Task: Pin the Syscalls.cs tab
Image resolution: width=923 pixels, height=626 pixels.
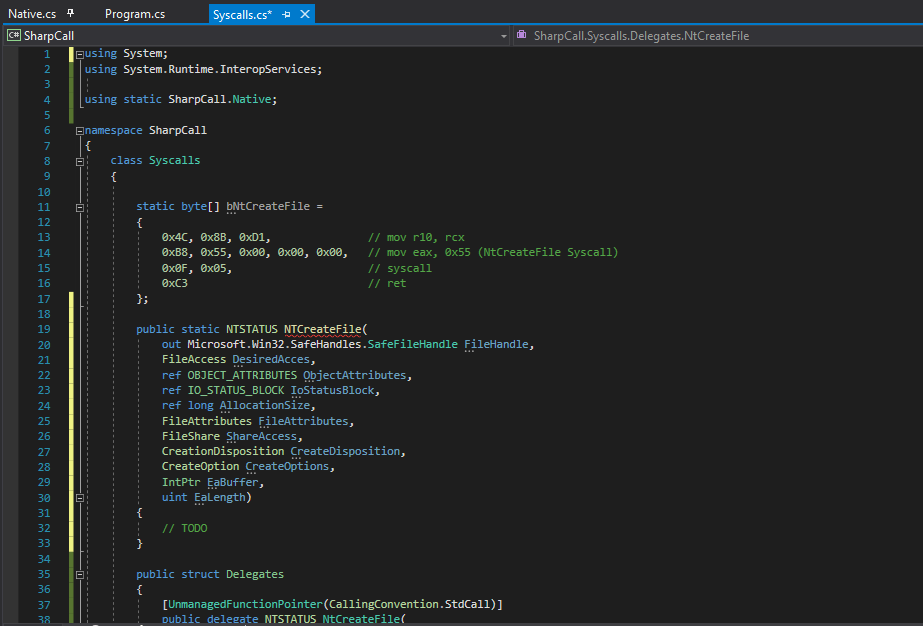Action: 287,14
